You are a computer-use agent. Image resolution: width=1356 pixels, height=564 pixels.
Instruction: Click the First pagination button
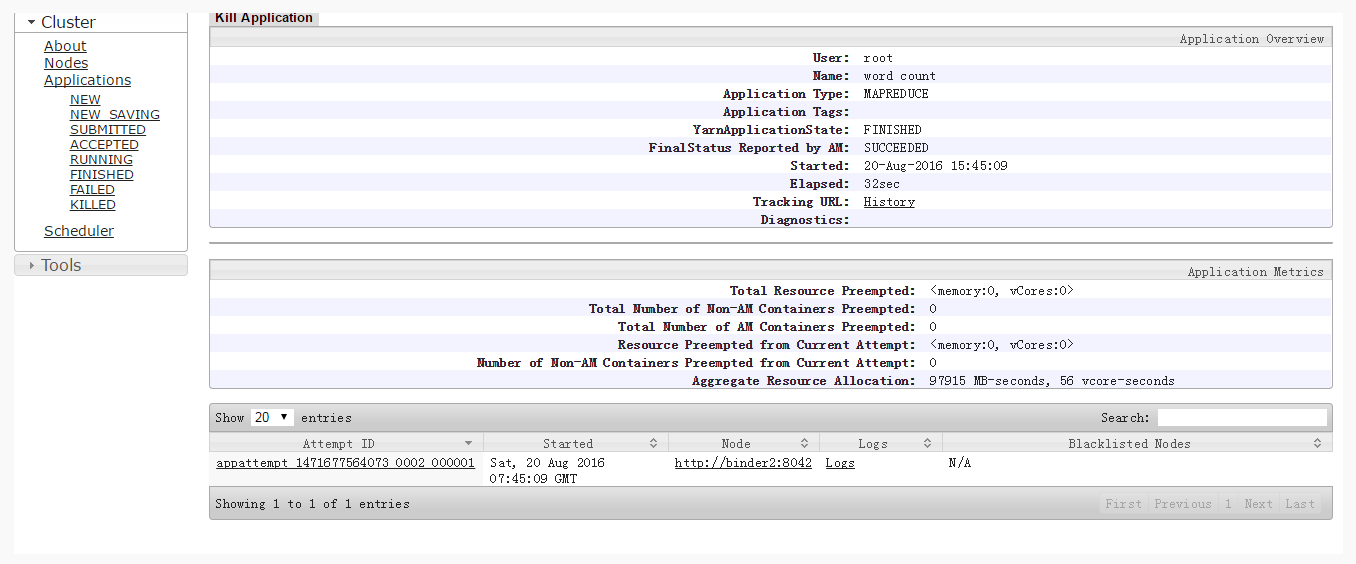(1123, 504)
